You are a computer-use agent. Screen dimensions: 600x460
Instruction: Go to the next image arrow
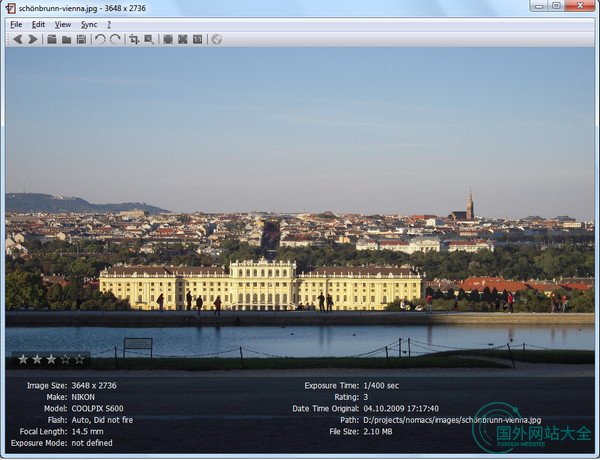tap(32, 39)
